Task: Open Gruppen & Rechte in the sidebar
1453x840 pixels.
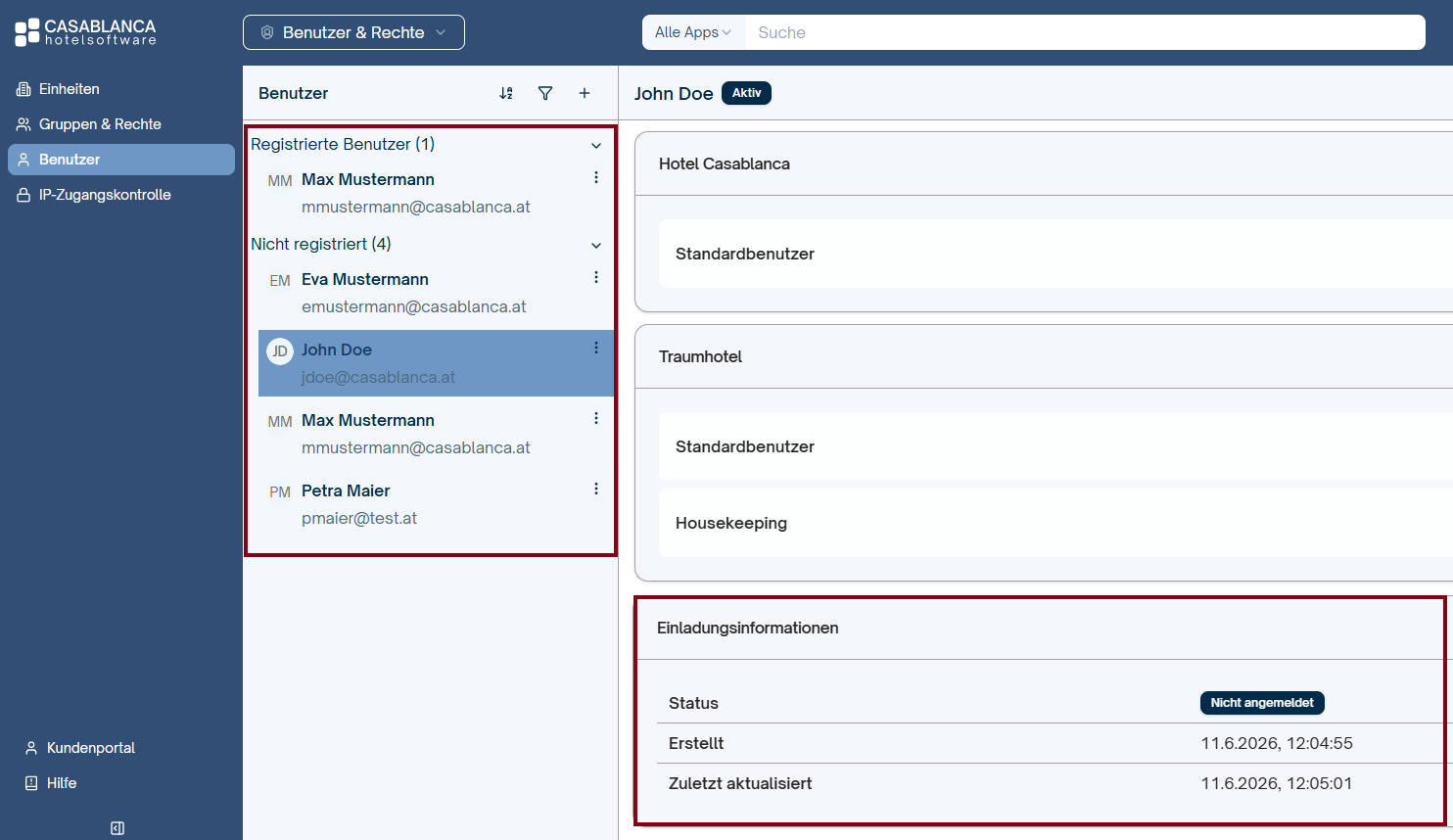Action: pyautogui.click(x=121, y=124)
